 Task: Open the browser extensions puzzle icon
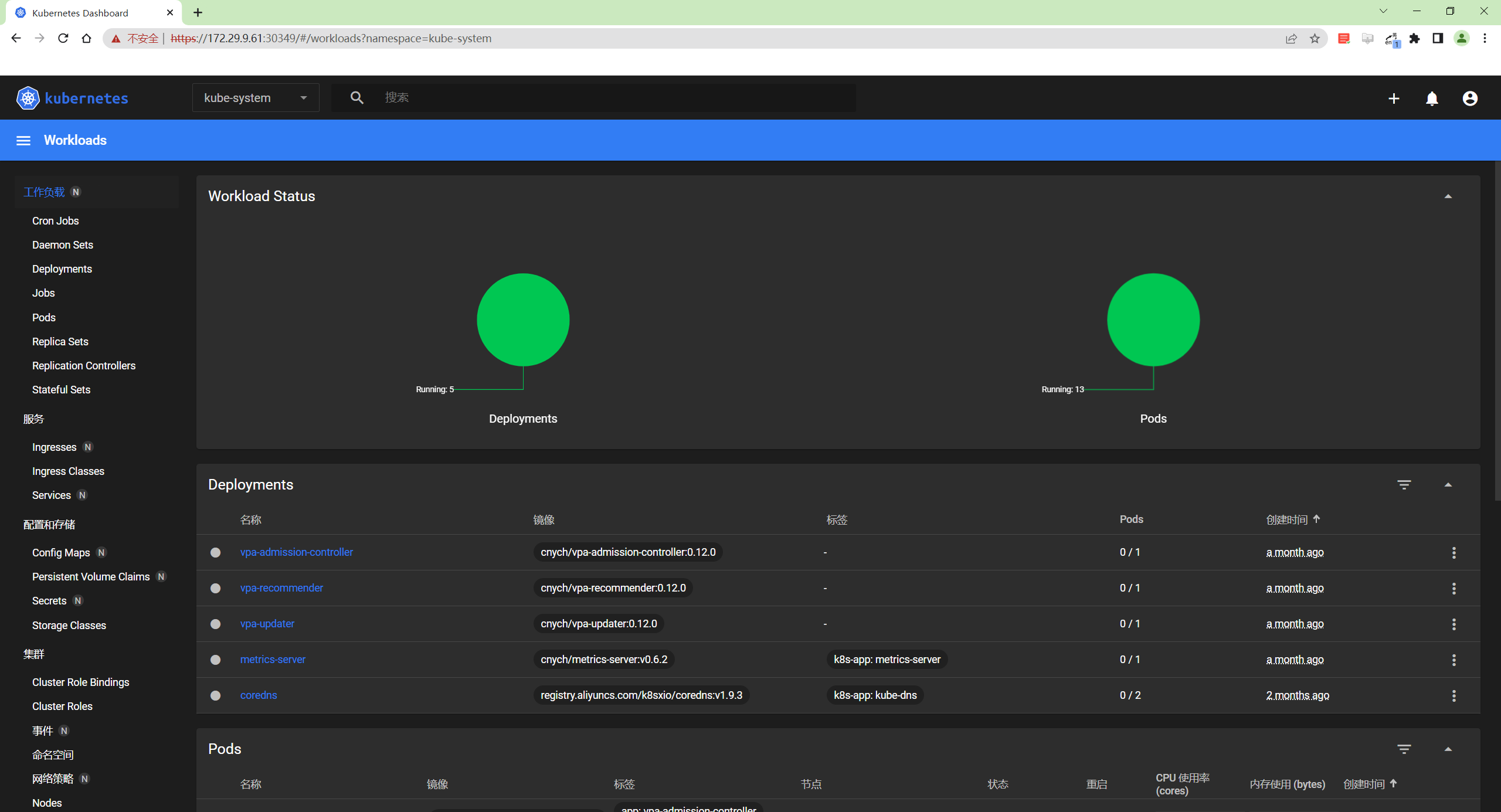coord(1415,39)
